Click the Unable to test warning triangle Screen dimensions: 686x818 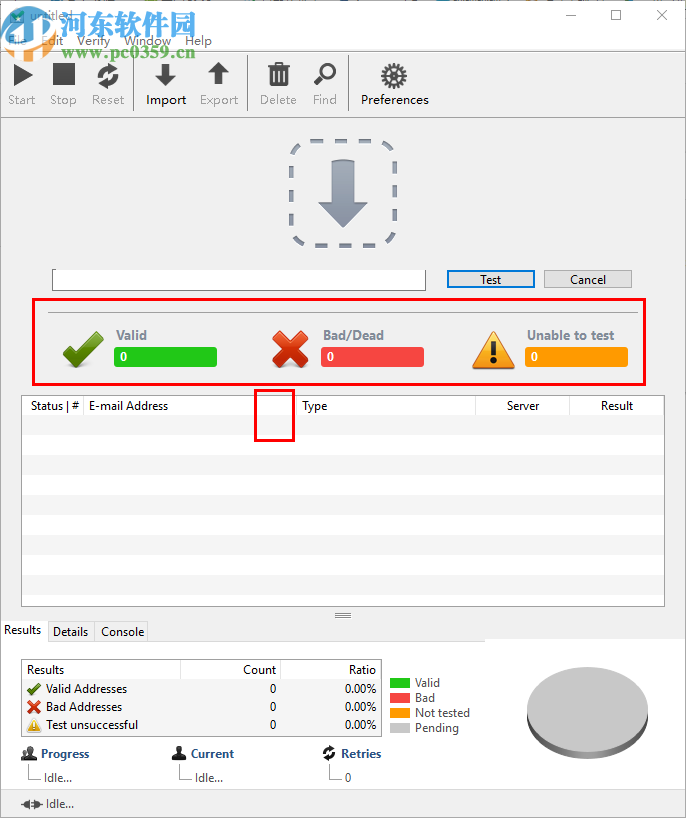pos(494,350)
